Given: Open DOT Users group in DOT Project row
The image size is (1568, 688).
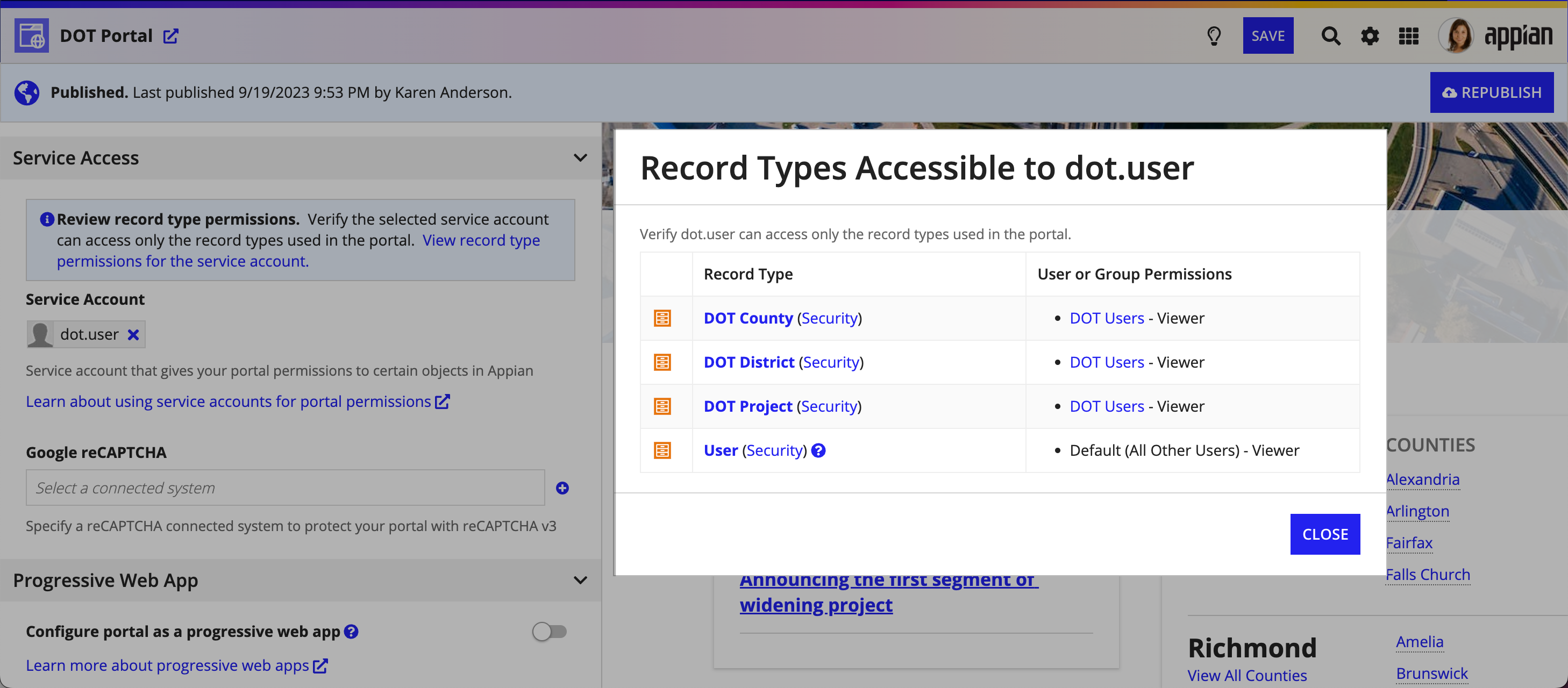Looking at the screenshot, I should [1107, 406].
